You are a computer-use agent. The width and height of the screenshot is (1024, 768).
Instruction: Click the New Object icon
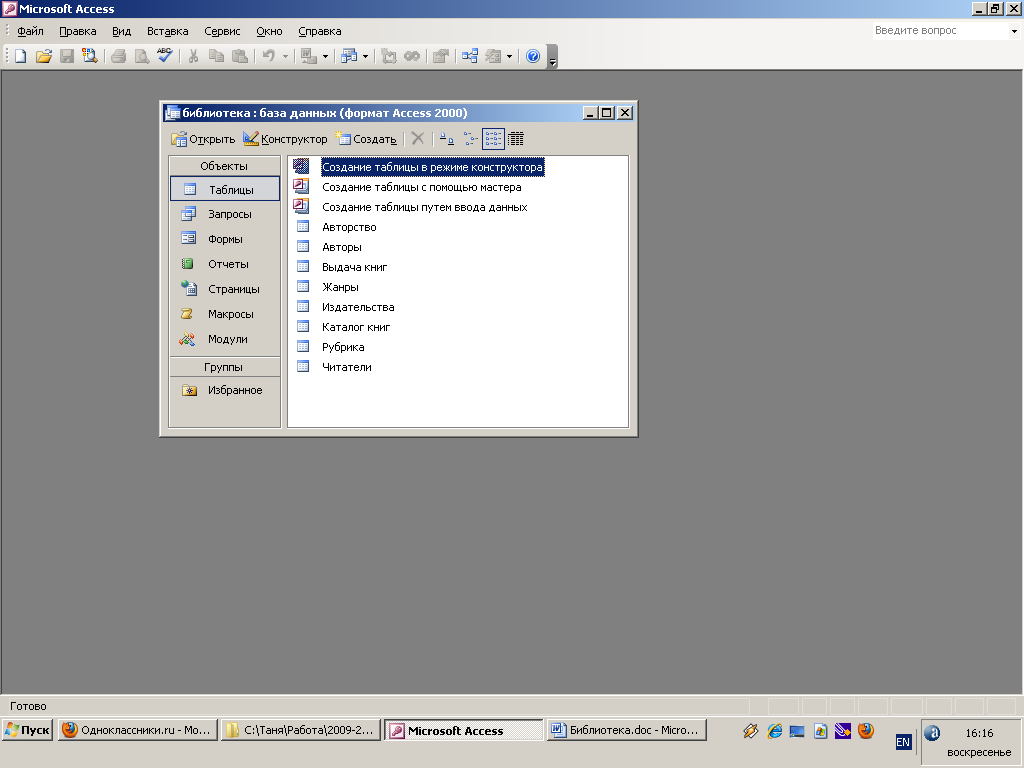tap(493, 56)
